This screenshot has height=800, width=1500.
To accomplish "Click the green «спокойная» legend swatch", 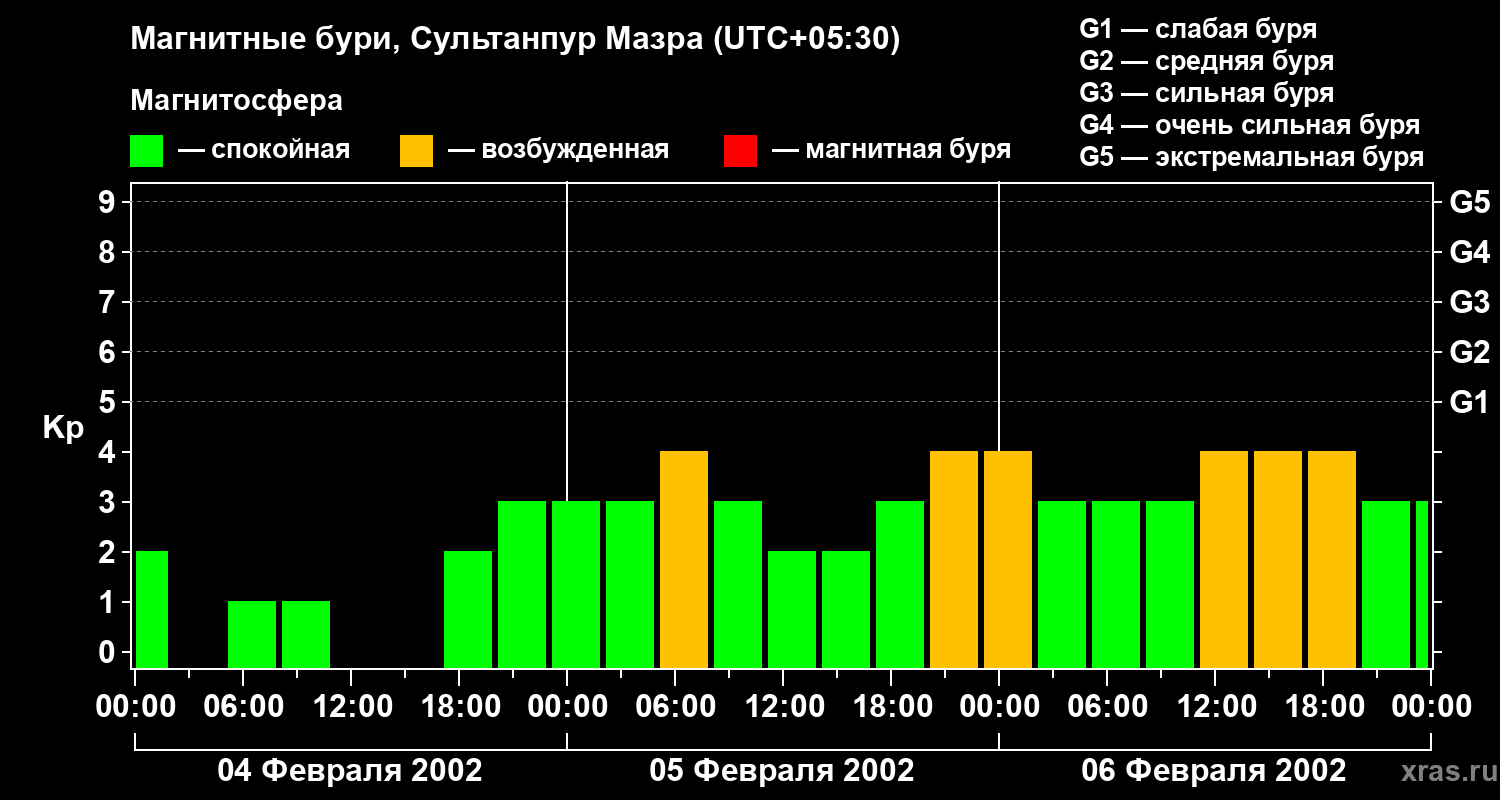I will 146,151.
